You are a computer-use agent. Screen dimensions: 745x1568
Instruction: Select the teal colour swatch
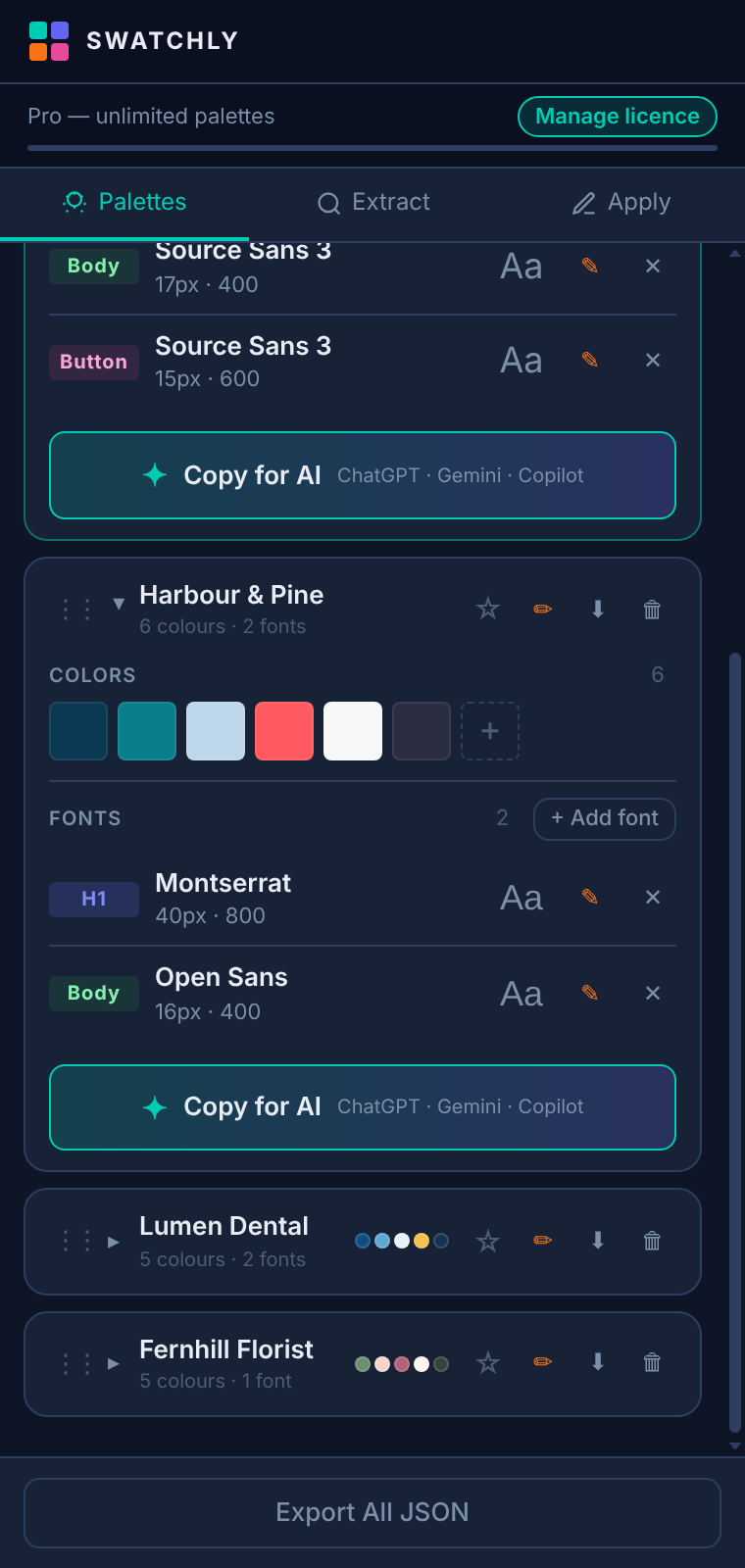pyautogui.click(x=147, y=731)
